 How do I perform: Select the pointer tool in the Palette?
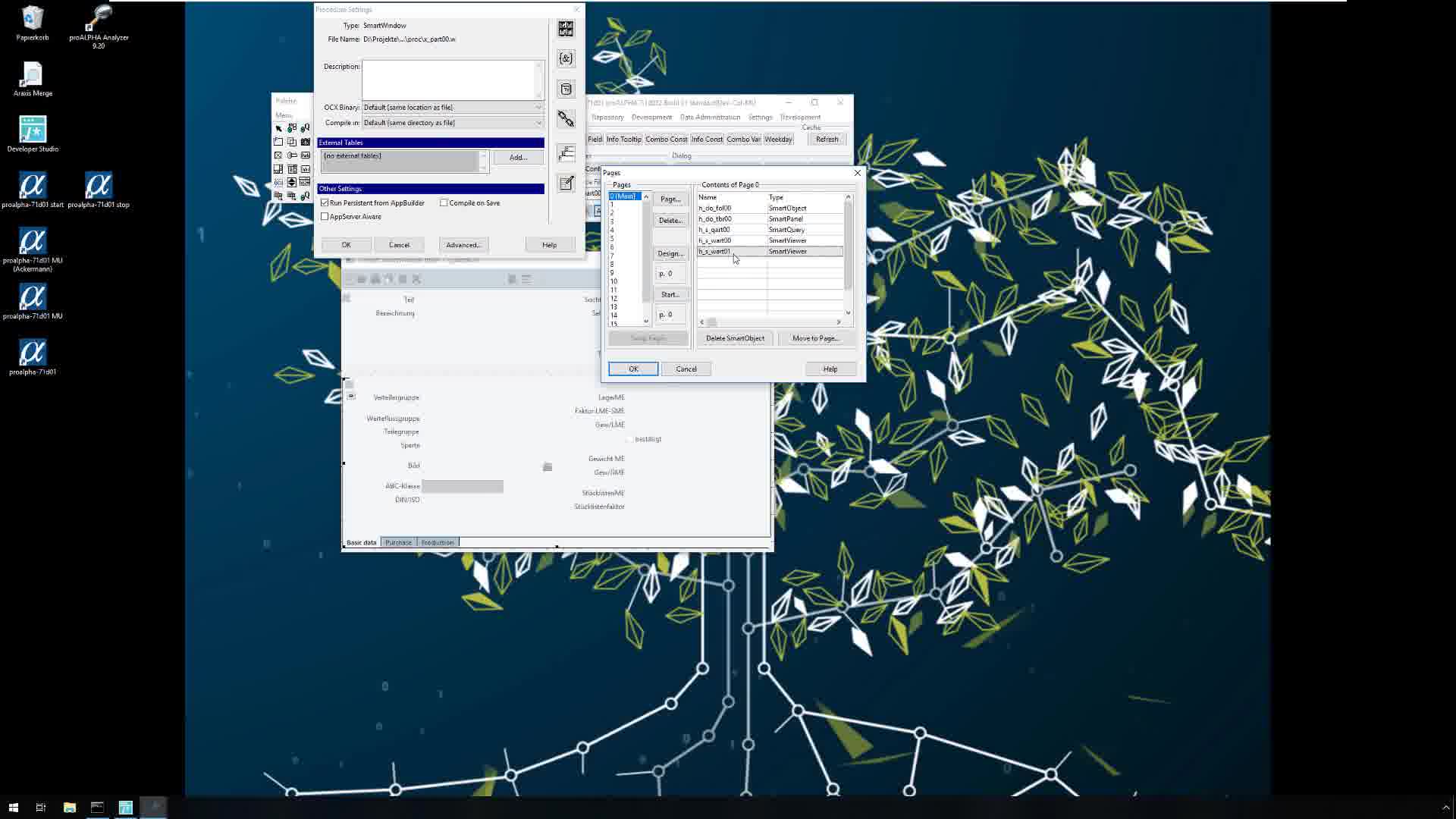coord(278,128)
